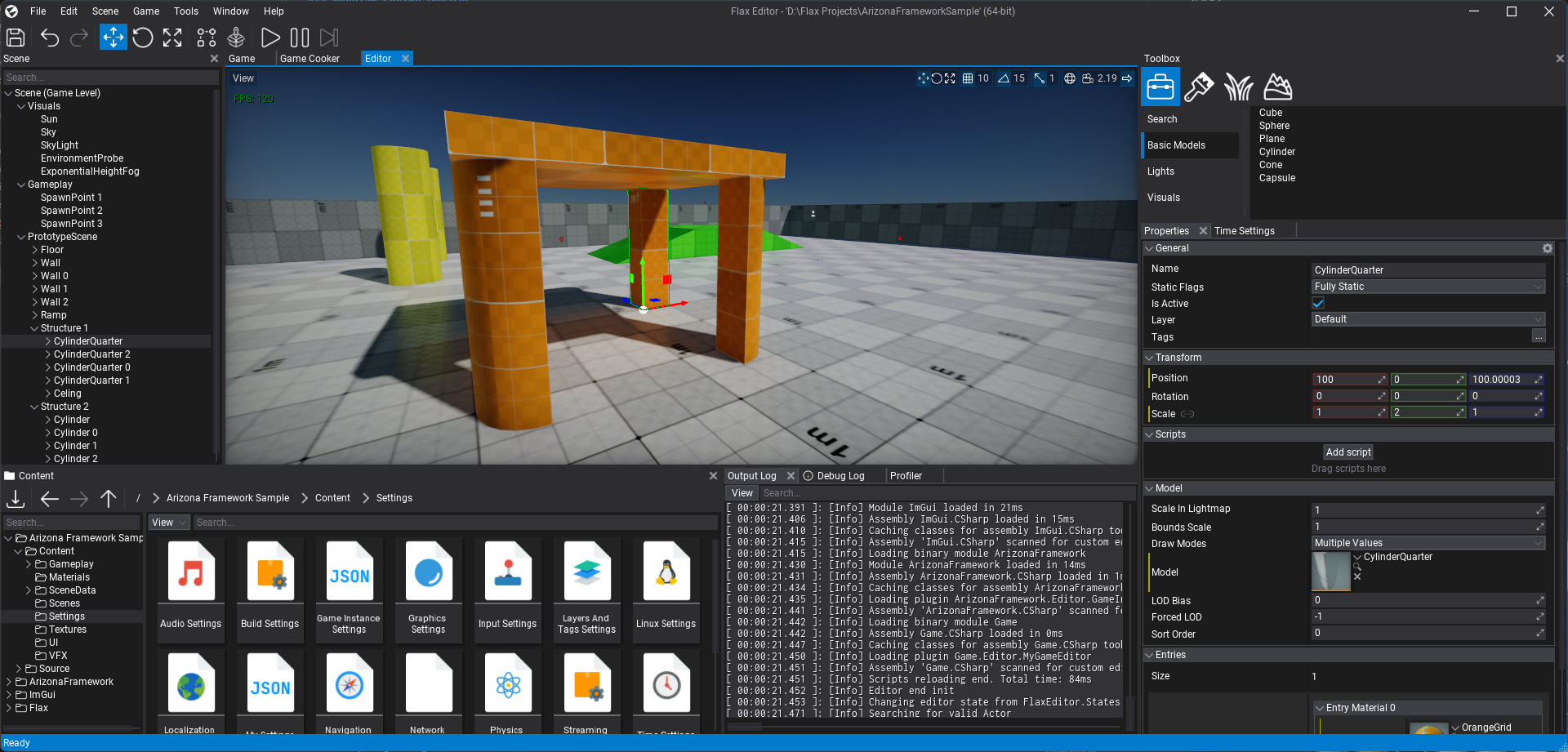Click the Scene search input field
This screenshot has height=752, width=1568.
coord(110,76)
